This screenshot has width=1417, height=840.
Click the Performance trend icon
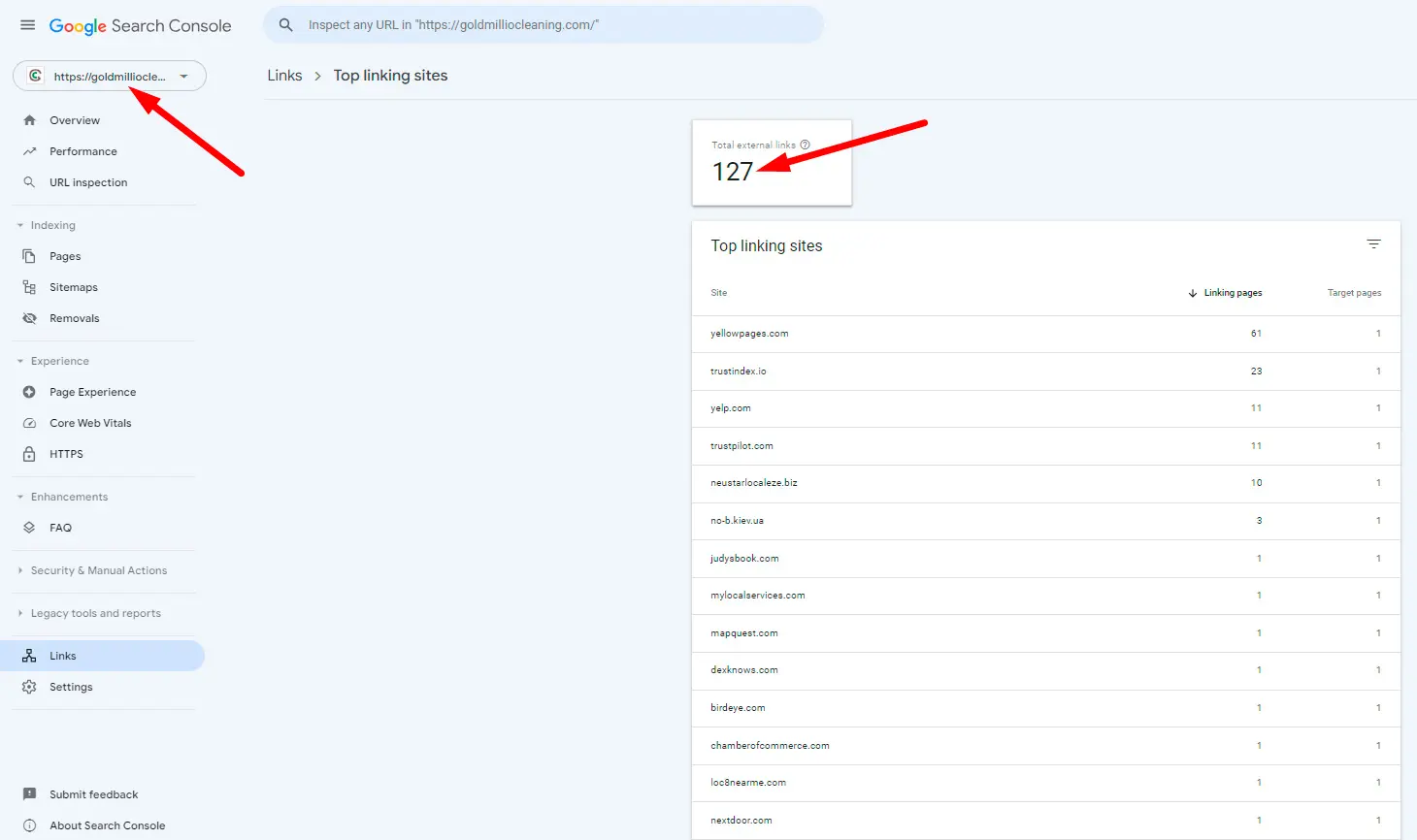coord(29,151)
